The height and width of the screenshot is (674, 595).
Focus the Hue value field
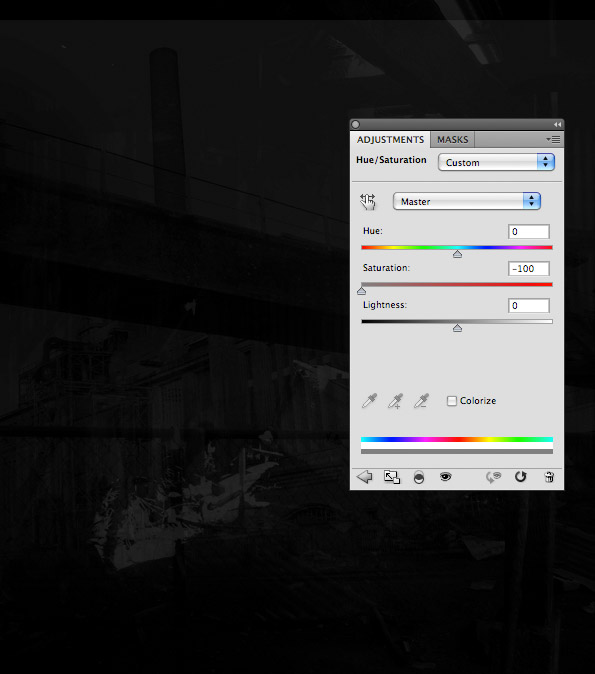point(528,232)
